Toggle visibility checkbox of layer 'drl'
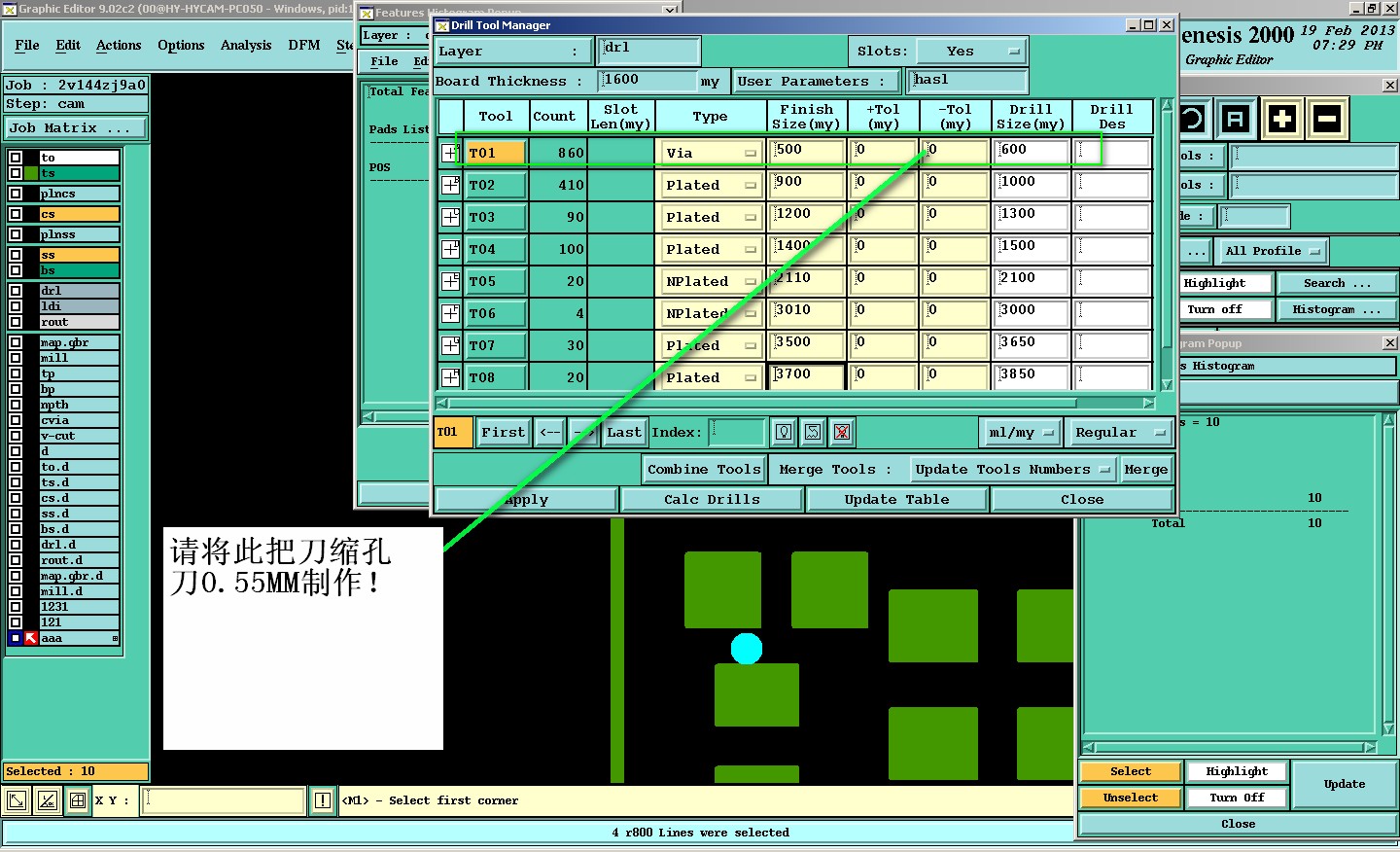 pyautogui.click(x=16, y=291)
